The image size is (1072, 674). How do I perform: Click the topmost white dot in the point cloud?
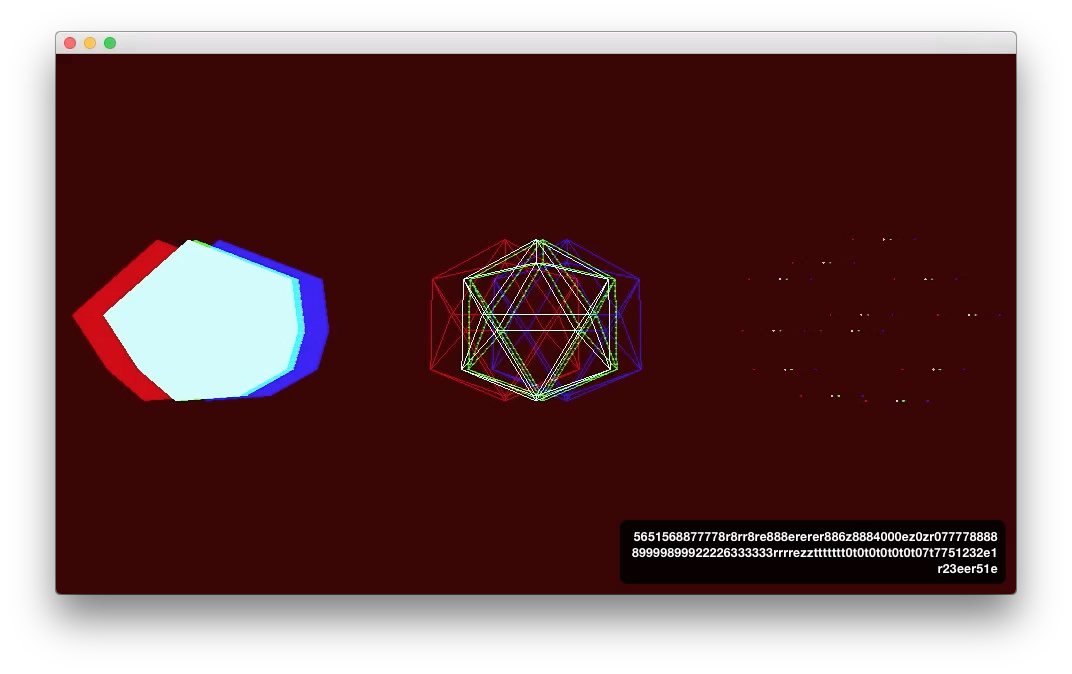point(884,239)
